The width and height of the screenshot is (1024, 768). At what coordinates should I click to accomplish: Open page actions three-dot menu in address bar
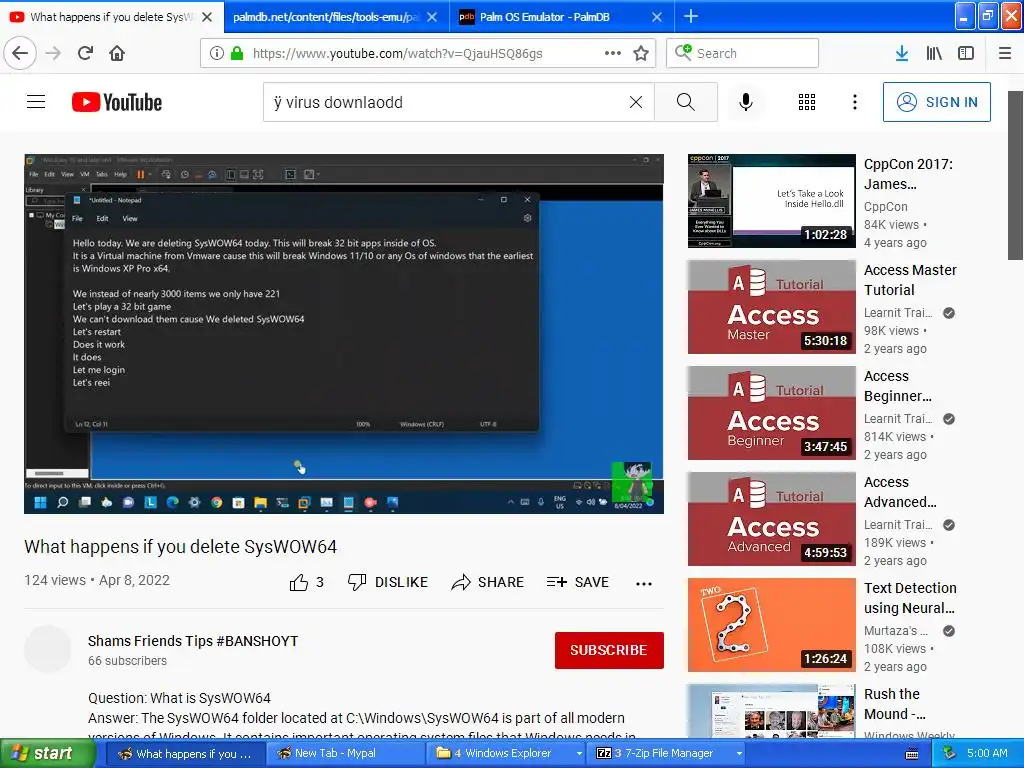pyautogui.click(x=613, y=54)
